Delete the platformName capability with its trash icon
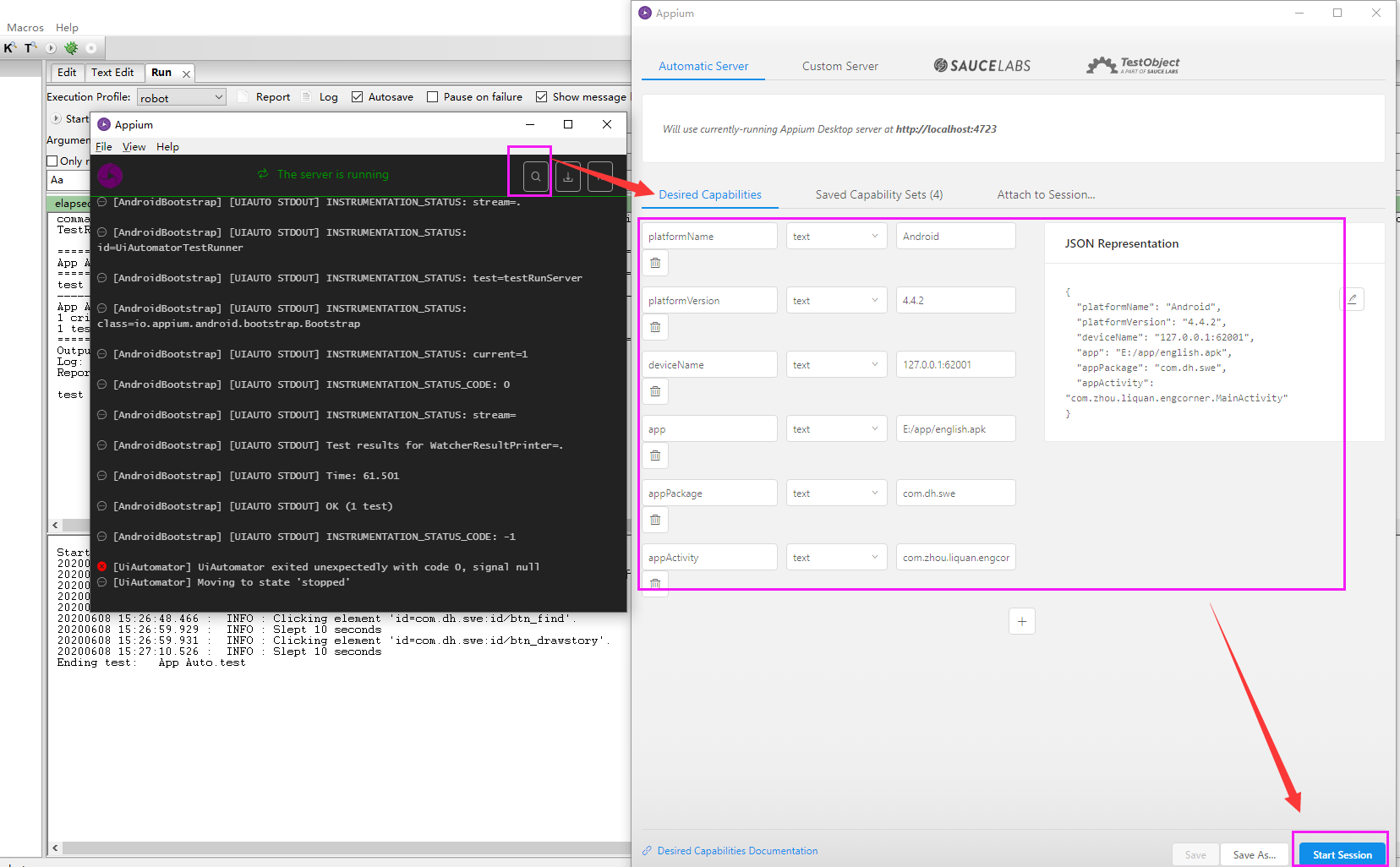Image resolution: width=1400 pixels, height=867 pixels. [x=654, y=263]
